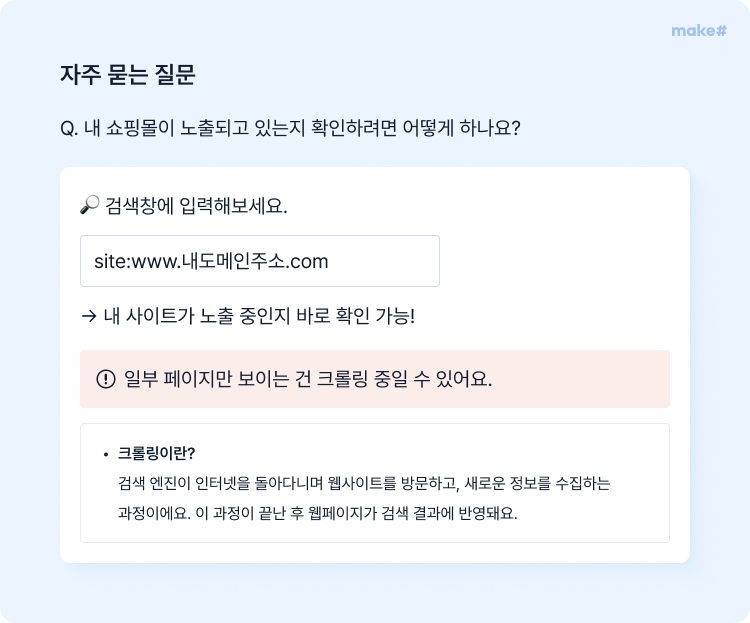
Task: Click the Q. prefix of the question
Action: tap(69, 129)
